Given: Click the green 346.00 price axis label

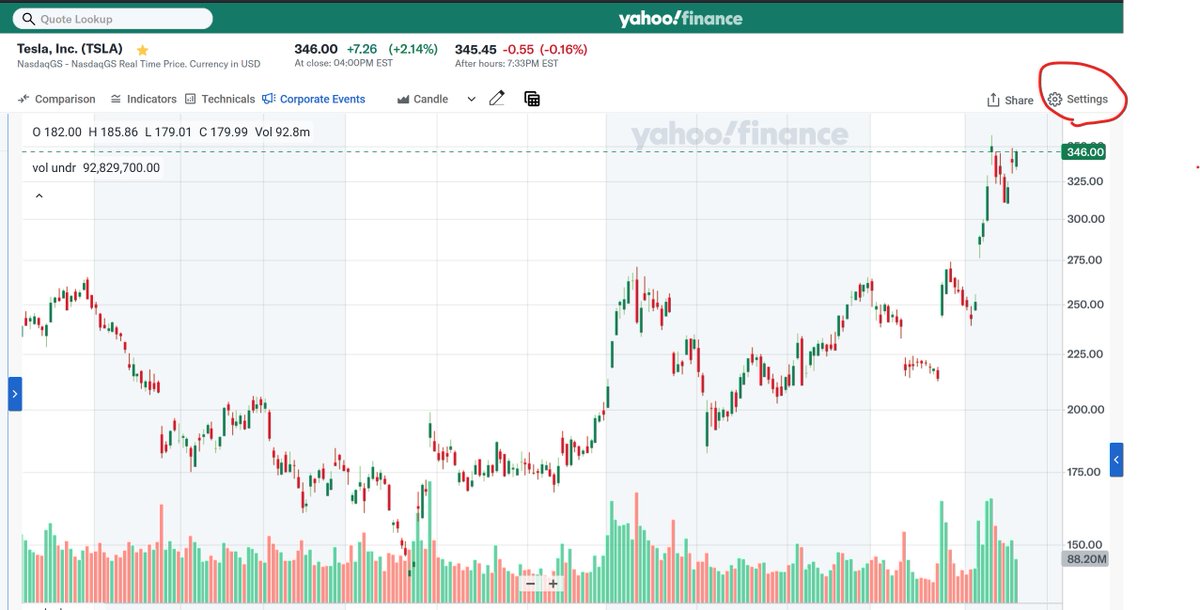Looking at the screenshot, I should click(1085, 152).
